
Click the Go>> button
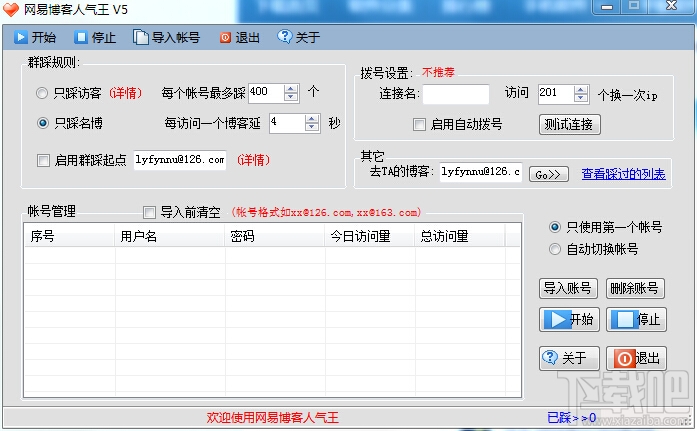(x=549, y=174)
